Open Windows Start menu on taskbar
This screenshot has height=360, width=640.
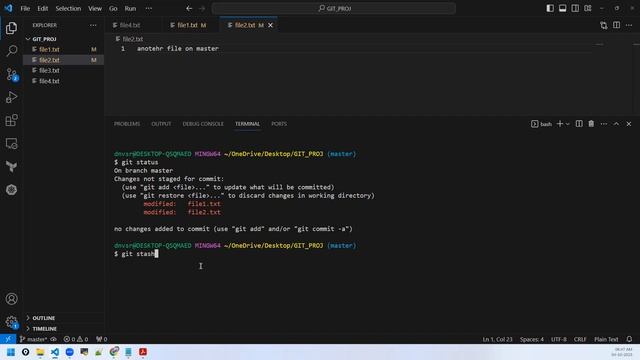pyautogui.click(x=11, y=352)
